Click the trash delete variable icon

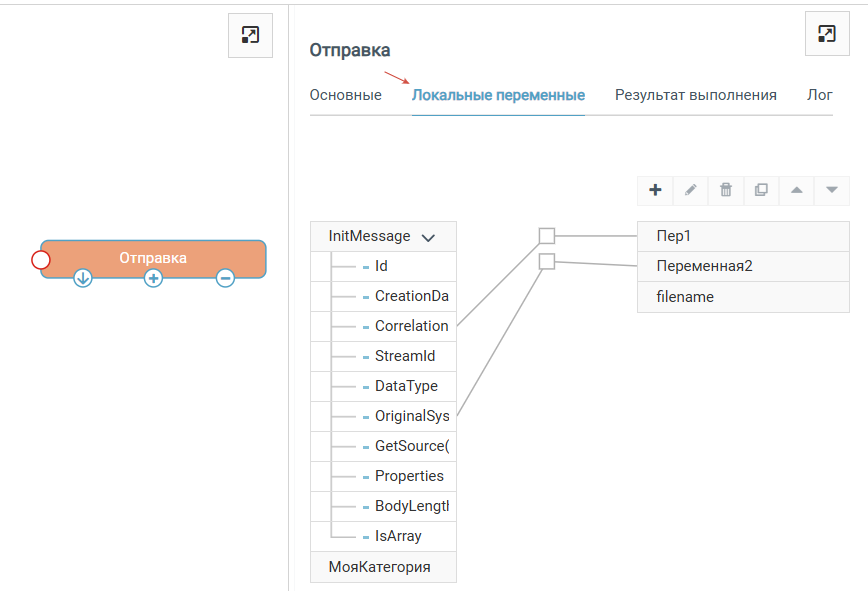(x=726, y=190)
